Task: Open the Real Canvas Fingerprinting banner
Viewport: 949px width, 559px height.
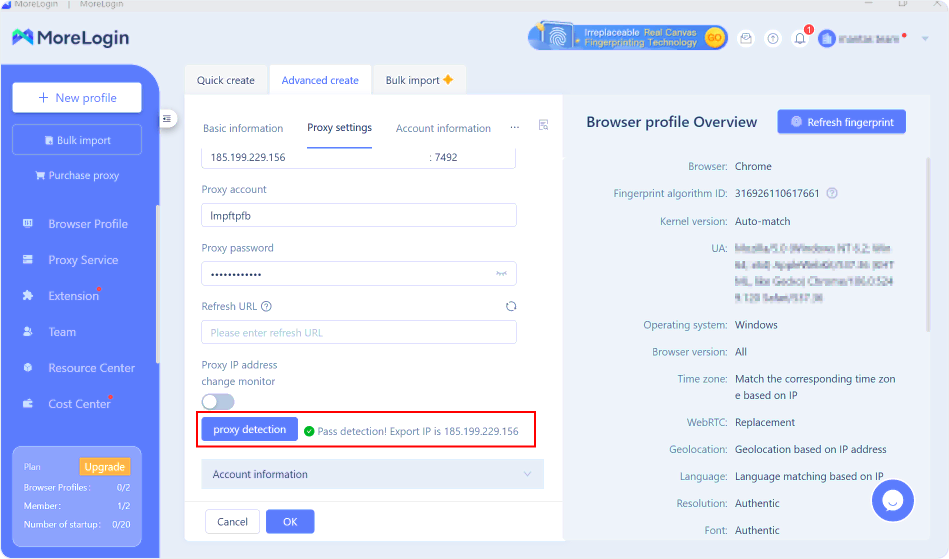Action: [628, 38]
